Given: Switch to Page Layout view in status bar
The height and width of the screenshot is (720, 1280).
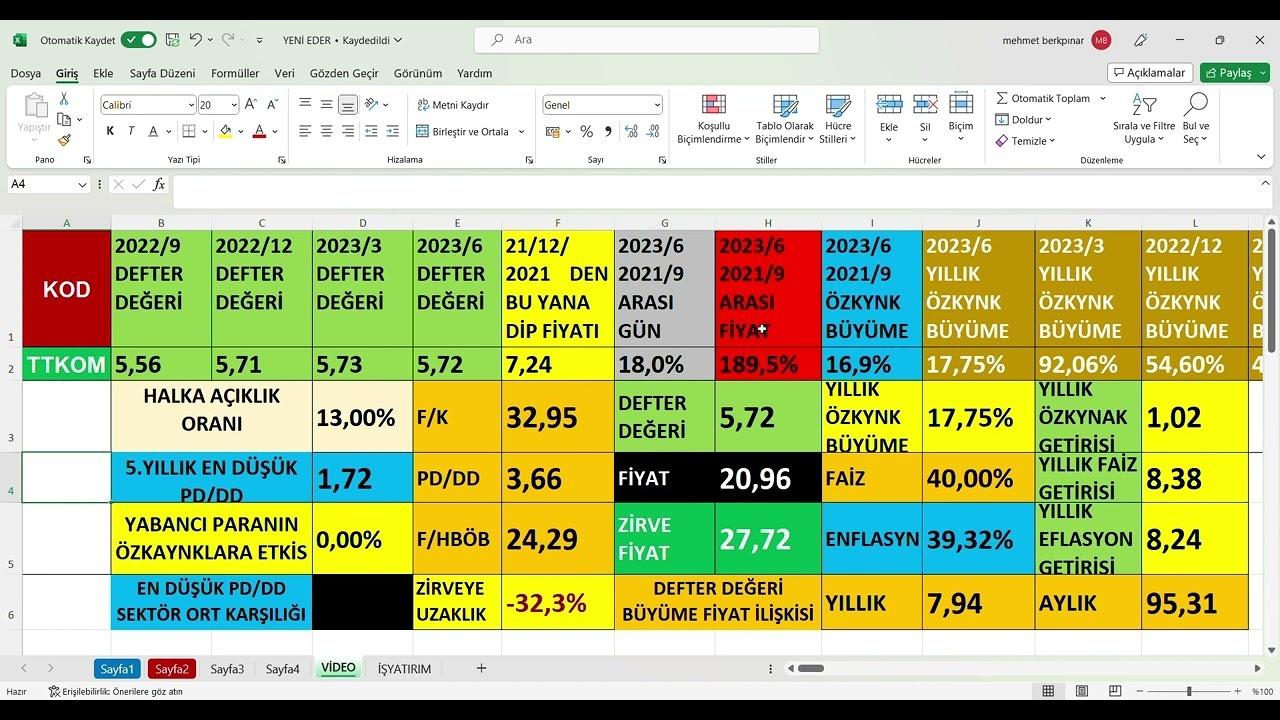Looking at the screenshot, I should point(1082,691).
